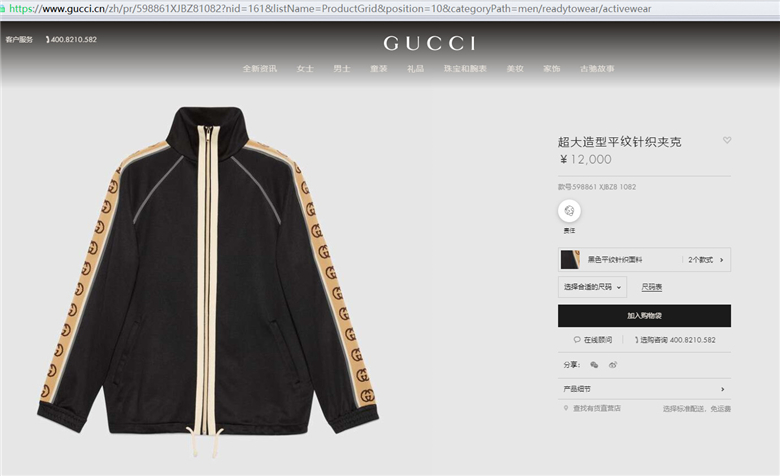This screenshot has height=476, width=780.
Task: Click the GUCCI logo
Action: tap(429, 43)
